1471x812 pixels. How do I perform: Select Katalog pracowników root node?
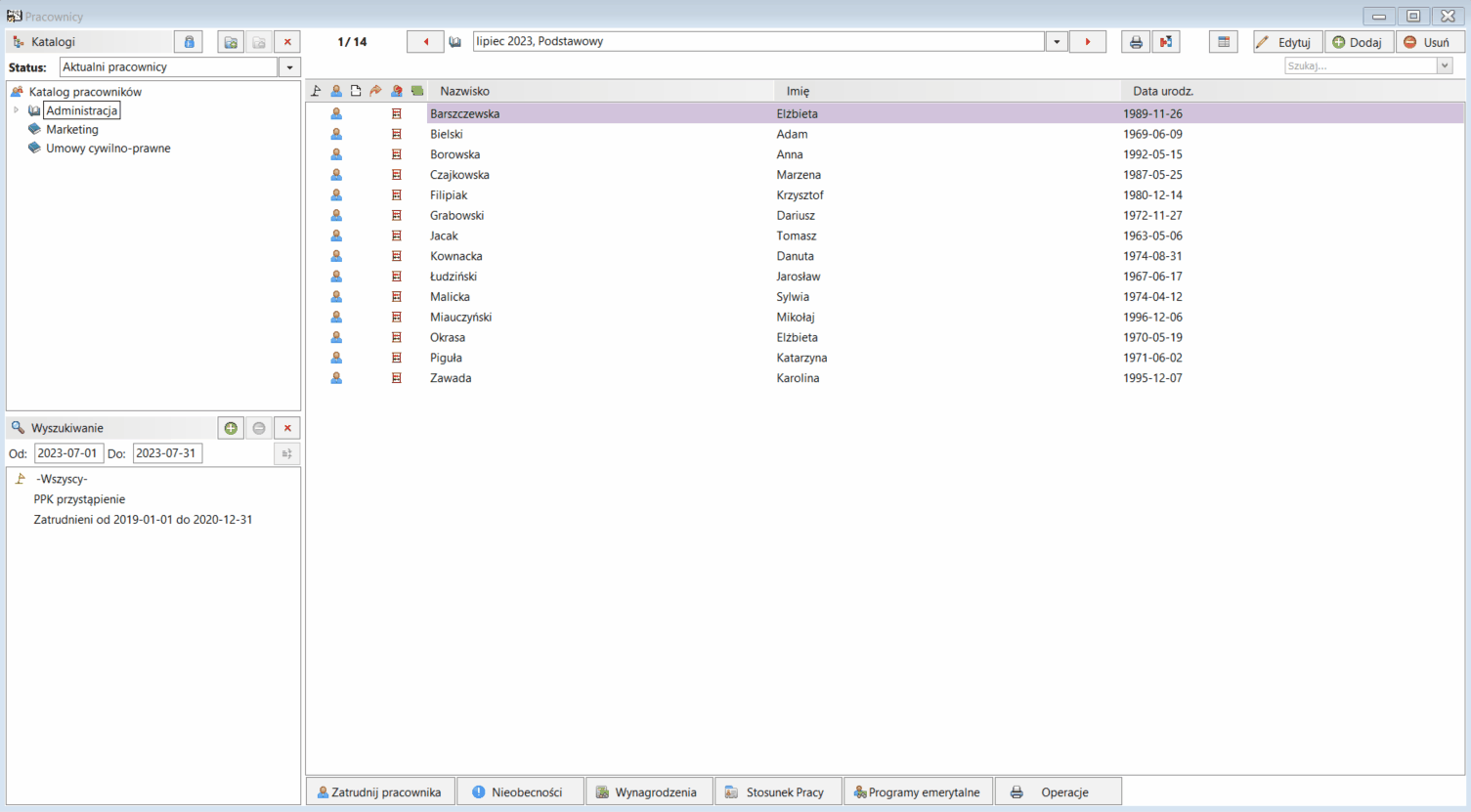(x=85, y=92)
